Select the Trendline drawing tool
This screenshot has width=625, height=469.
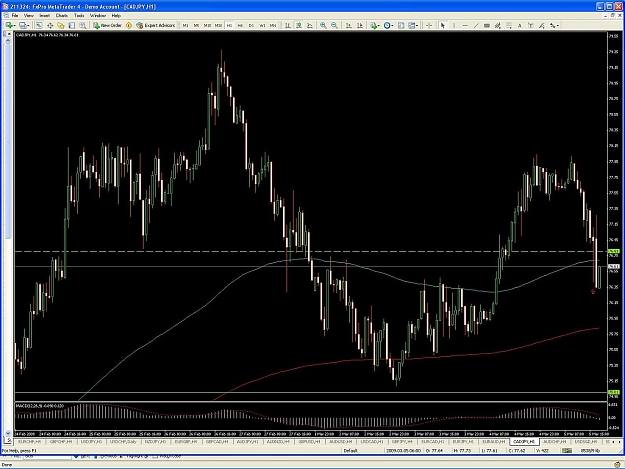pos(476,25)
